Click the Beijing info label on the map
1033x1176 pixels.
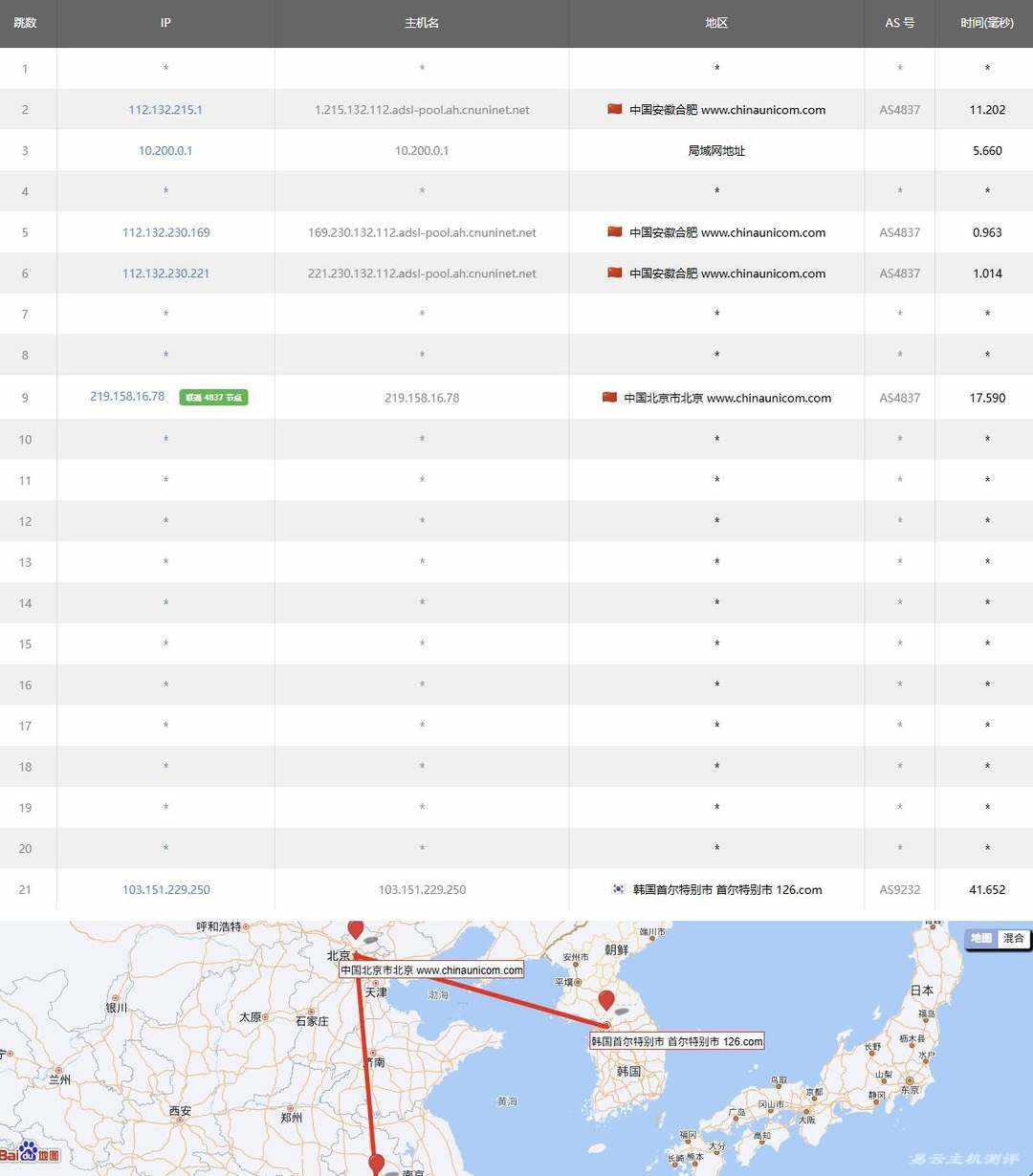coord(431,969)
